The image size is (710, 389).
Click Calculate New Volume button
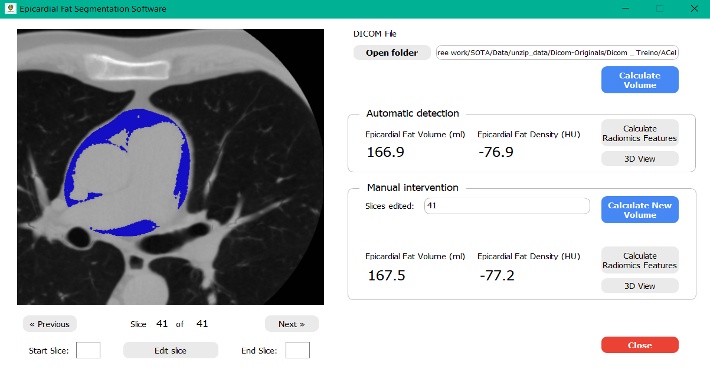click(639, 210)
